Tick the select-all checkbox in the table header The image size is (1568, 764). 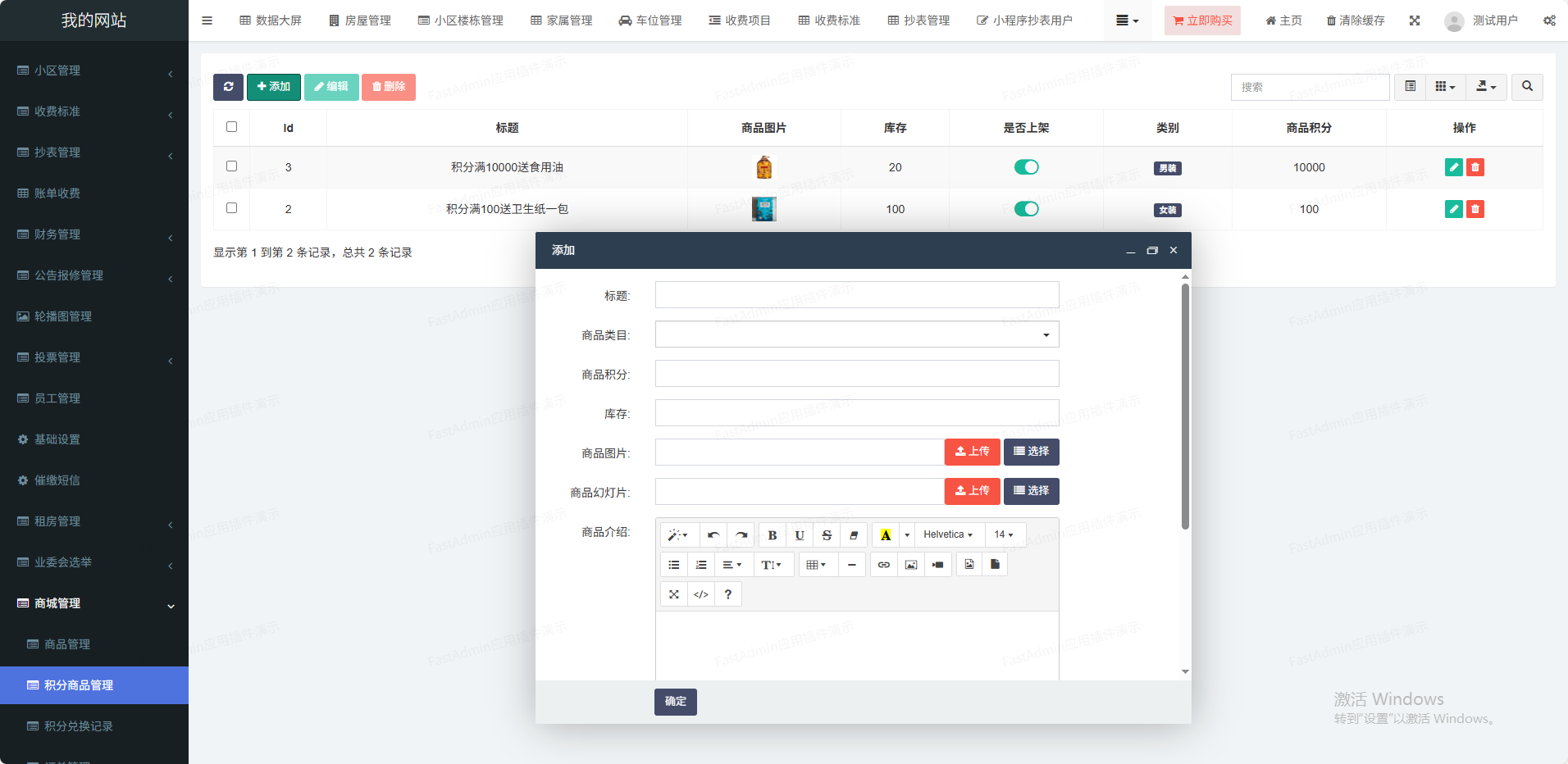point(231,127)
